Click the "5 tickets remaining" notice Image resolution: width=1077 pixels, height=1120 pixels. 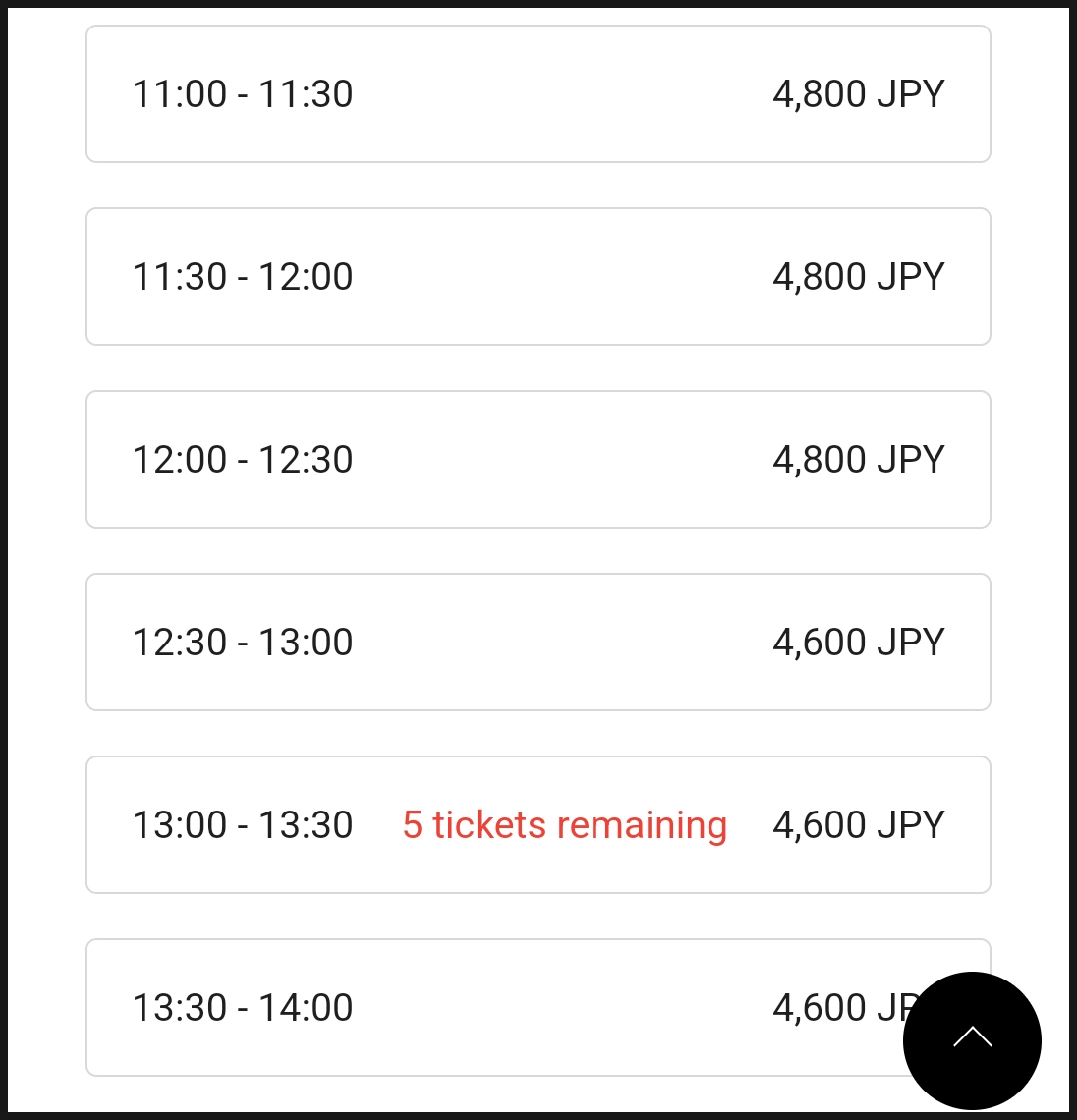565,825
